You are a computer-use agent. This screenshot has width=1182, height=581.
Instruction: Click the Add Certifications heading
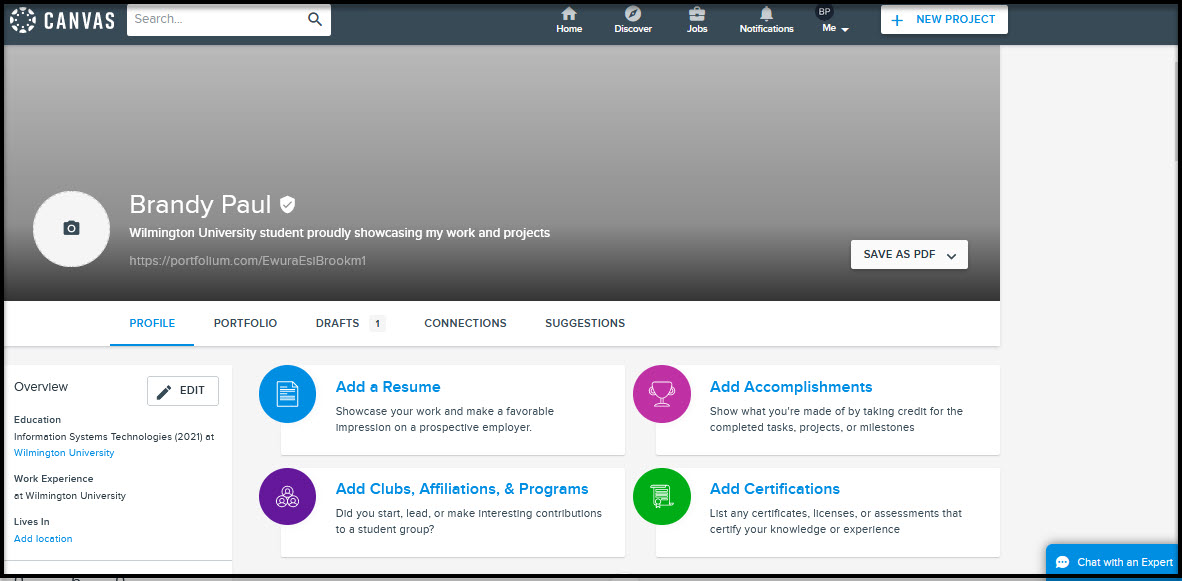pyautogui.click(x=775, y=489)
